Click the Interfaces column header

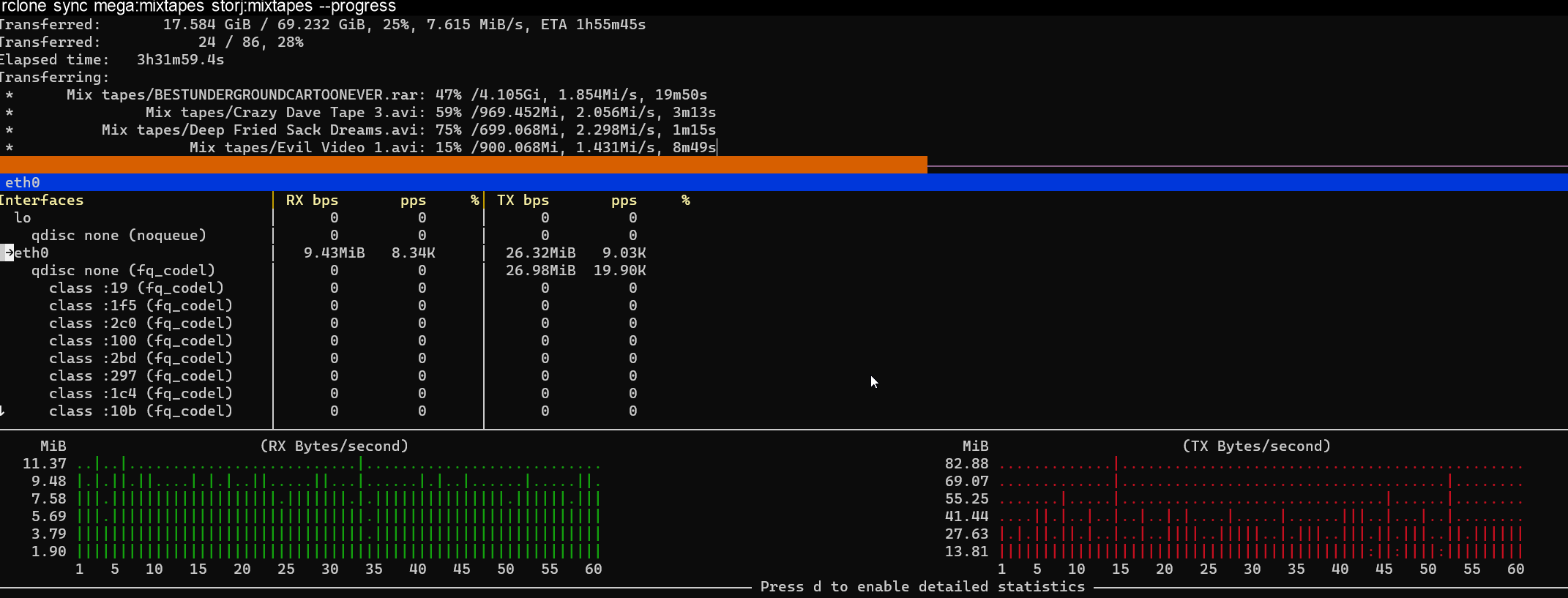pyautogui.click(x=42, y=200)
